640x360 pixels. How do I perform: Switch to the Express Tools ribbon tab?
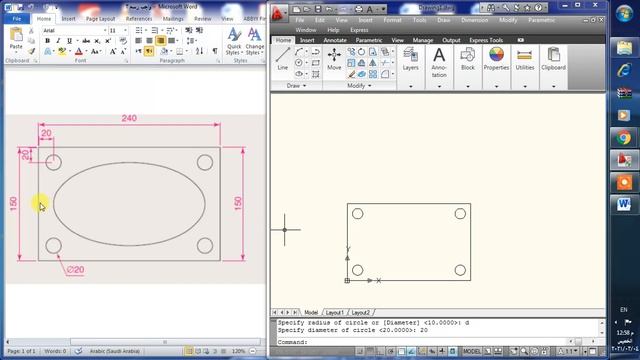click(x=486, y=40)
